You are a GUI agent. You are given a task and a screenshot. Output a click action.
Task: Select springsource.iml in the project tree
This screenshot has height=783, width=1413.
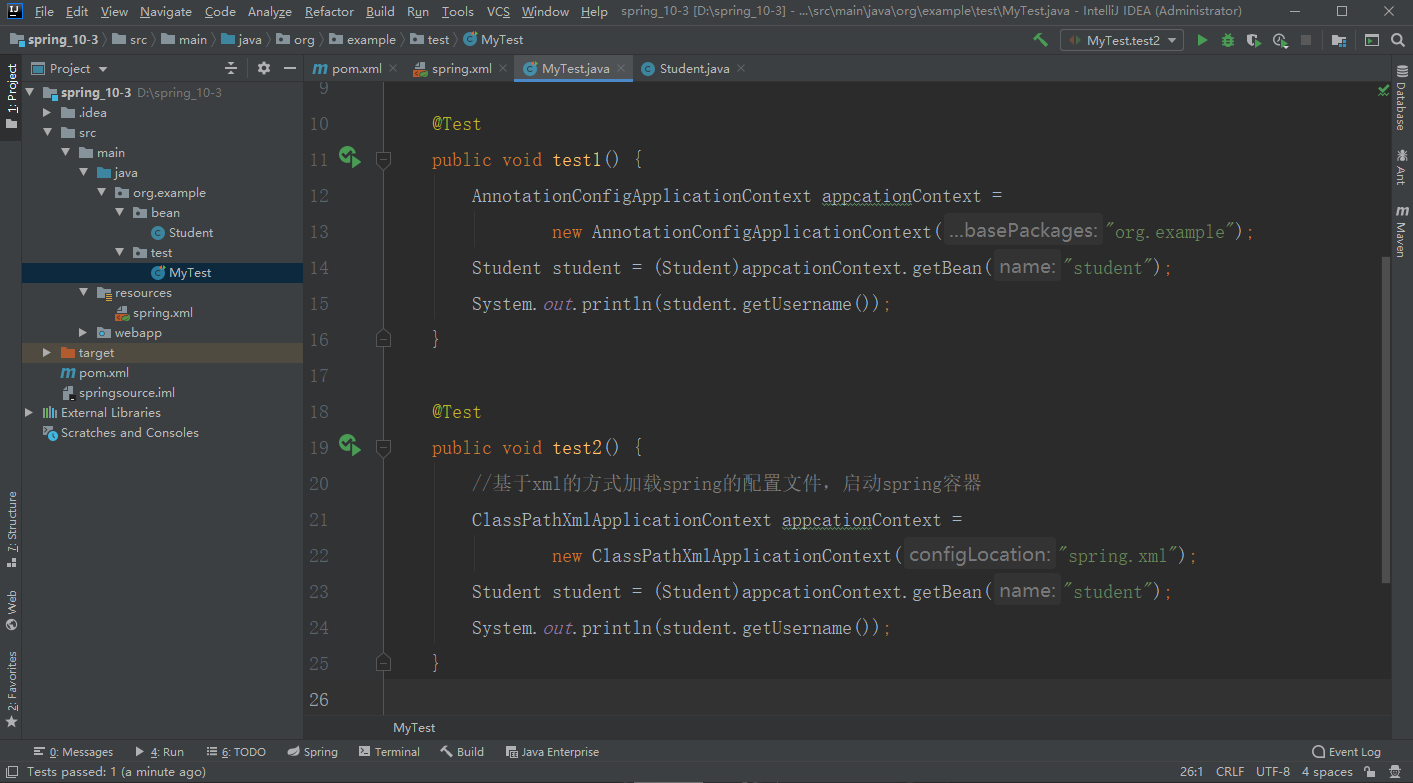click(118, 393)
